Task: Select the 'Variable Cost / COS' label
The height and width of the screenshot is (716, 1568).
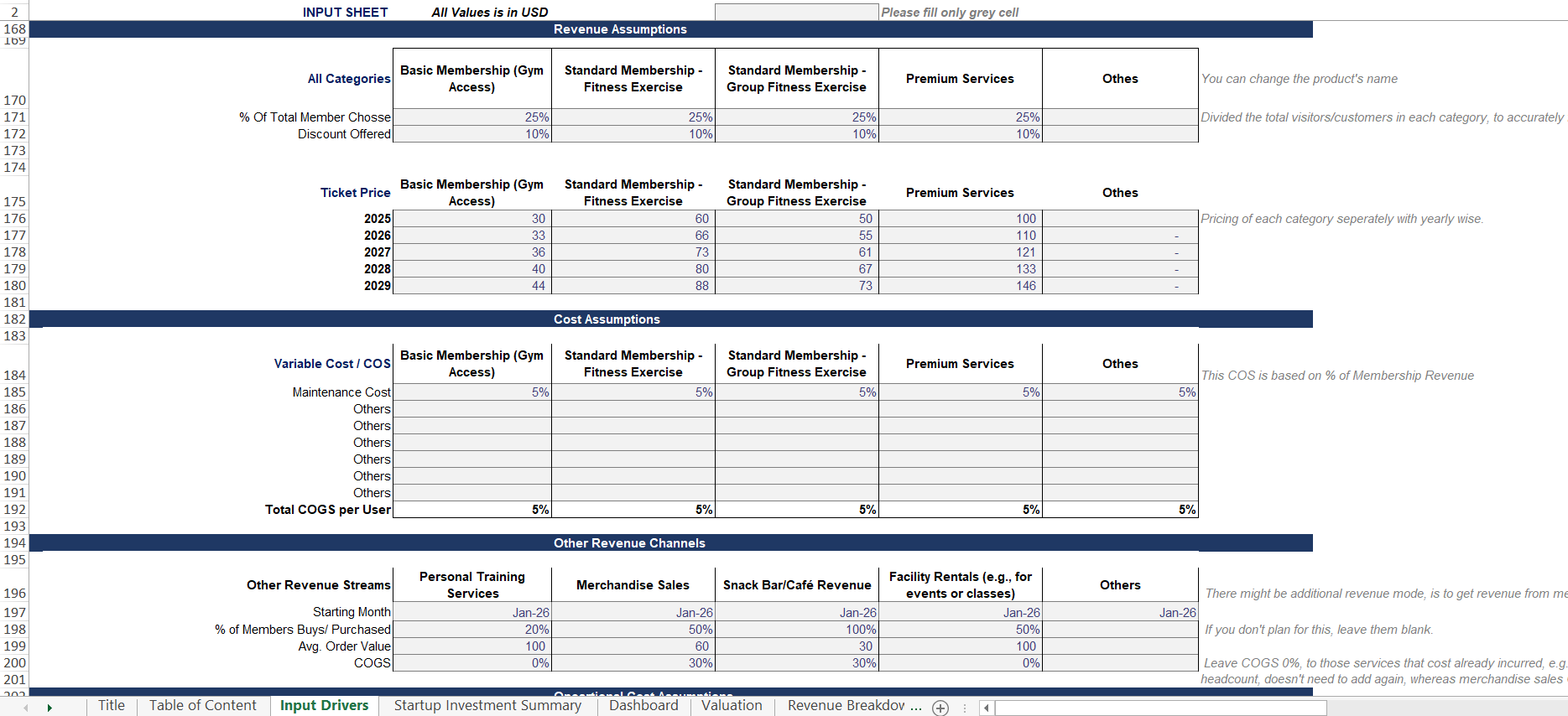Action: click(x=332, y=364)
